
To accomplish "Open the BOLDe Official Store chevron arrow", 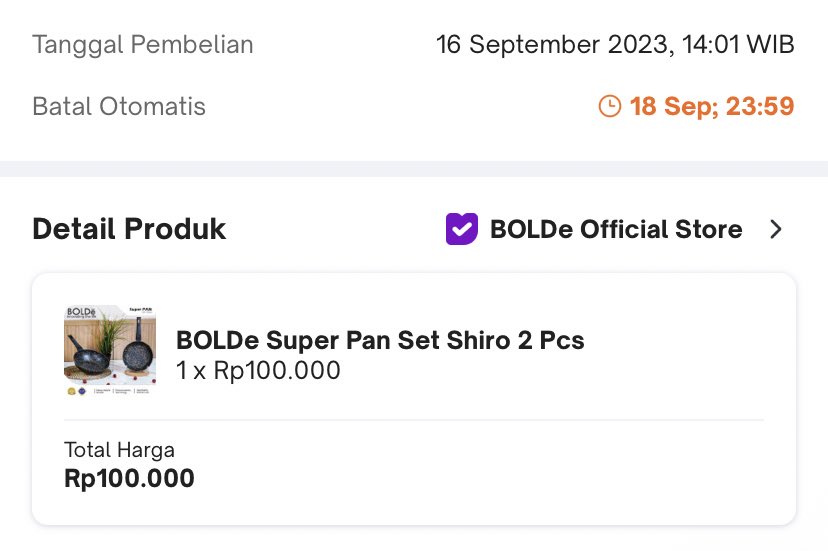I will coord(775,229).
